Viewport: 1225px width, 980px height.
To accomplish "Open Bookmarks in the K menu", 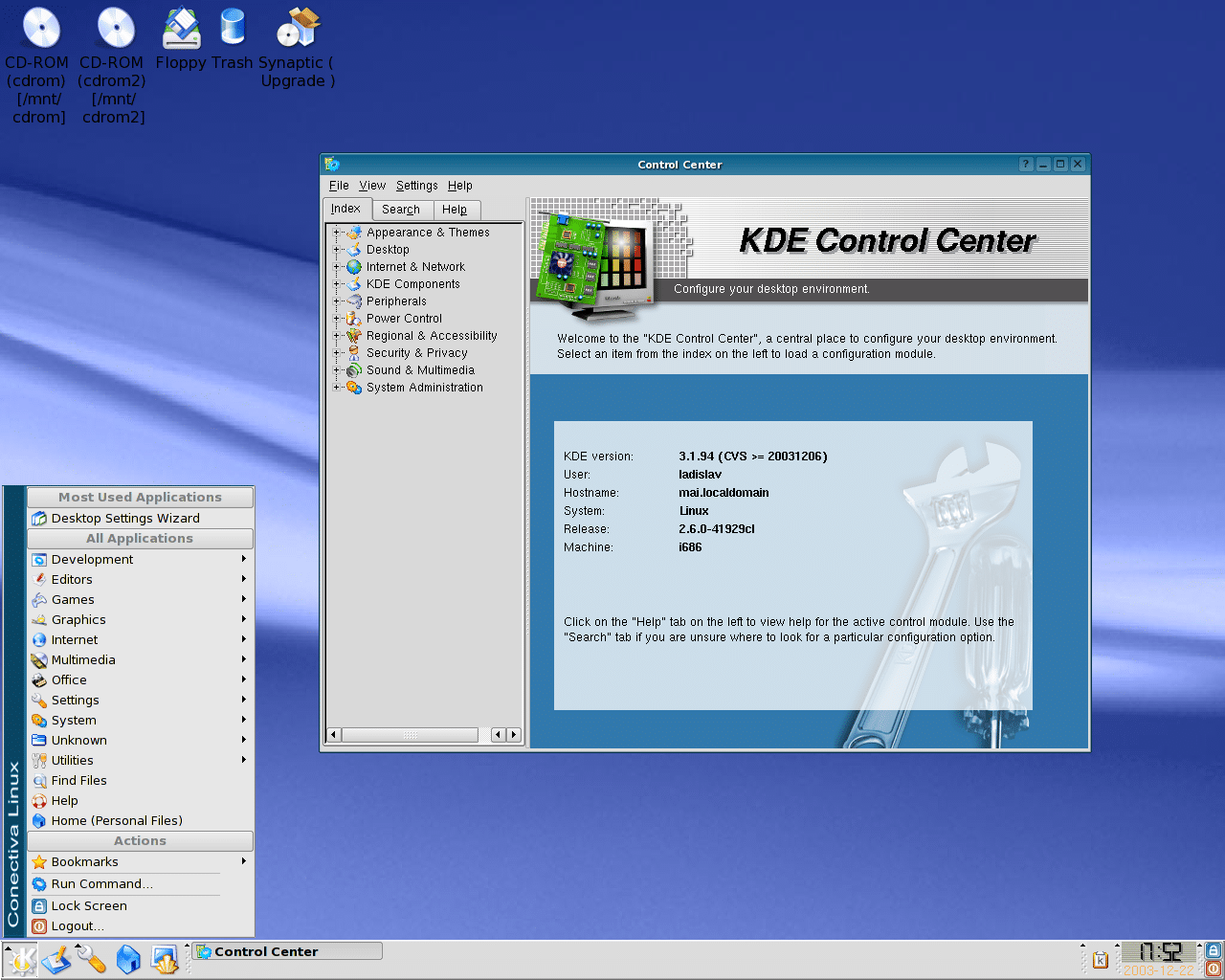I will [x=140, y=862].
